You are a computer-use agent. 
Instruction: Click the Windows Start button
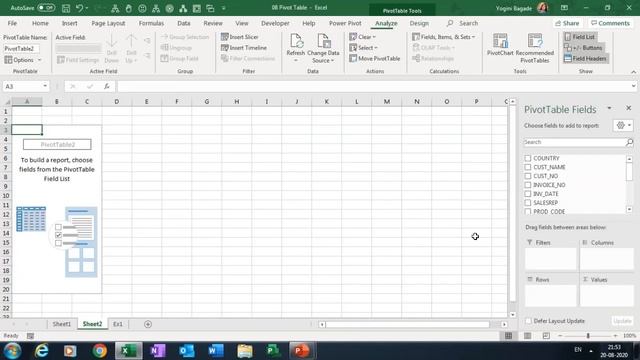point(12,351)
